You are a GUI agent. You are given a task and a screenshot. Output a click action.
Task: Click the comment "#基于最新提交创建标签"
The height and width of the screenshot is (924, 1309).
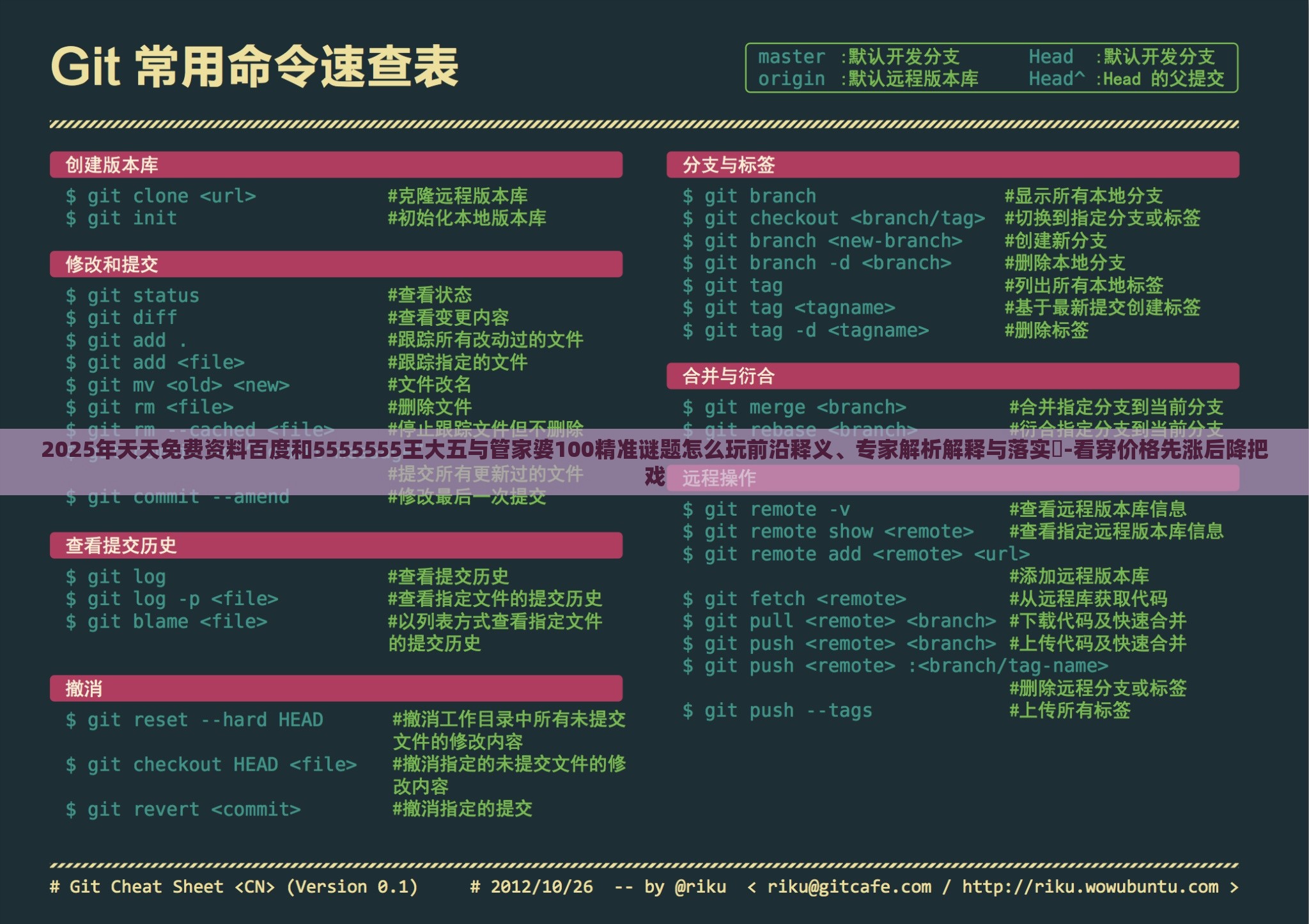coord(1103,308)
